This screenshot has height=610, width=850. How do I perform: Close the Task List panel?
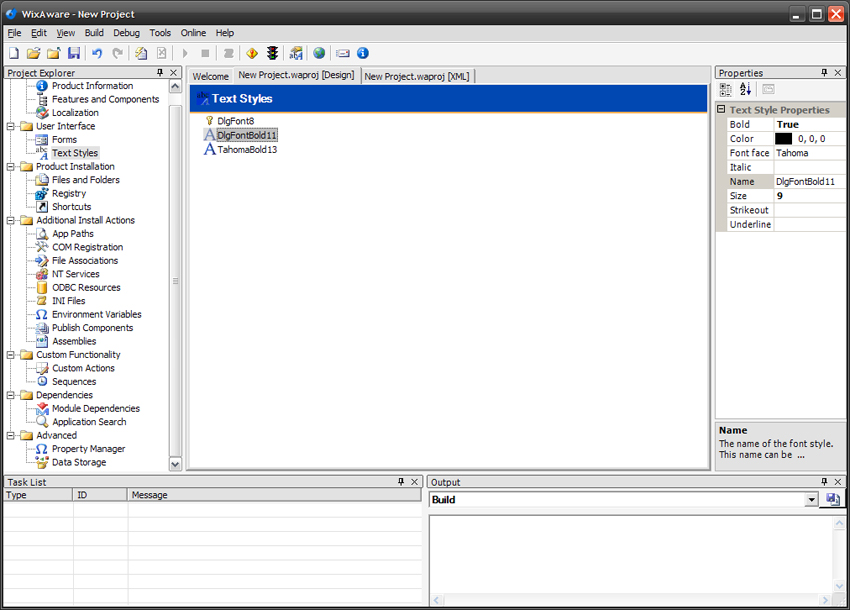tap(415, 482)
